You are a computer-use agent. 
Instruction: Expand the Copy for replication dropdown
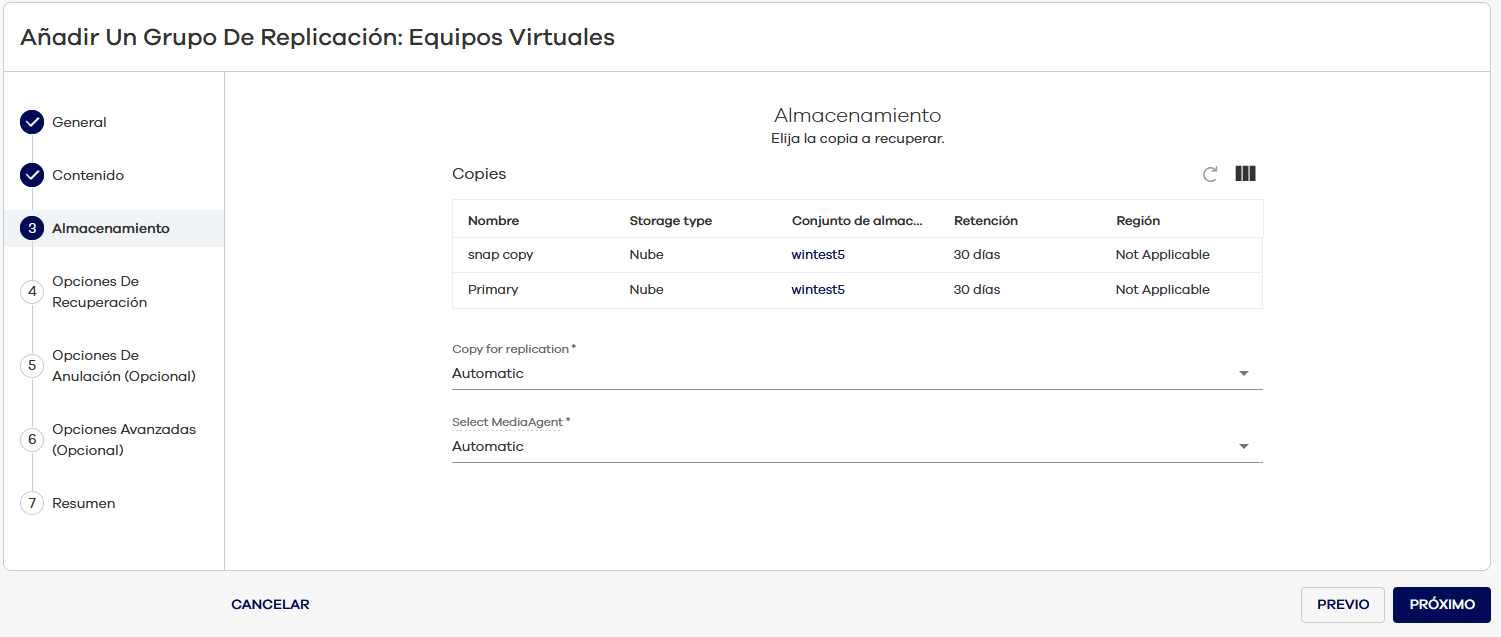[x=1243, y=374]
